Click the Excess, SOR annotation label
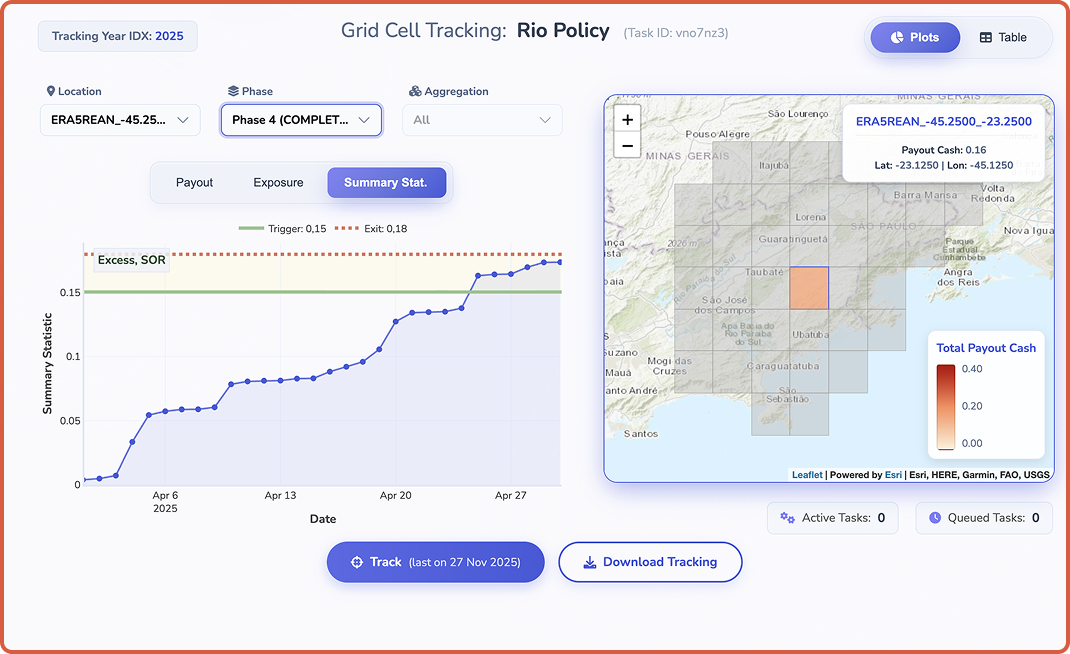Screen dimensions: 1070x654 point(131,260)
